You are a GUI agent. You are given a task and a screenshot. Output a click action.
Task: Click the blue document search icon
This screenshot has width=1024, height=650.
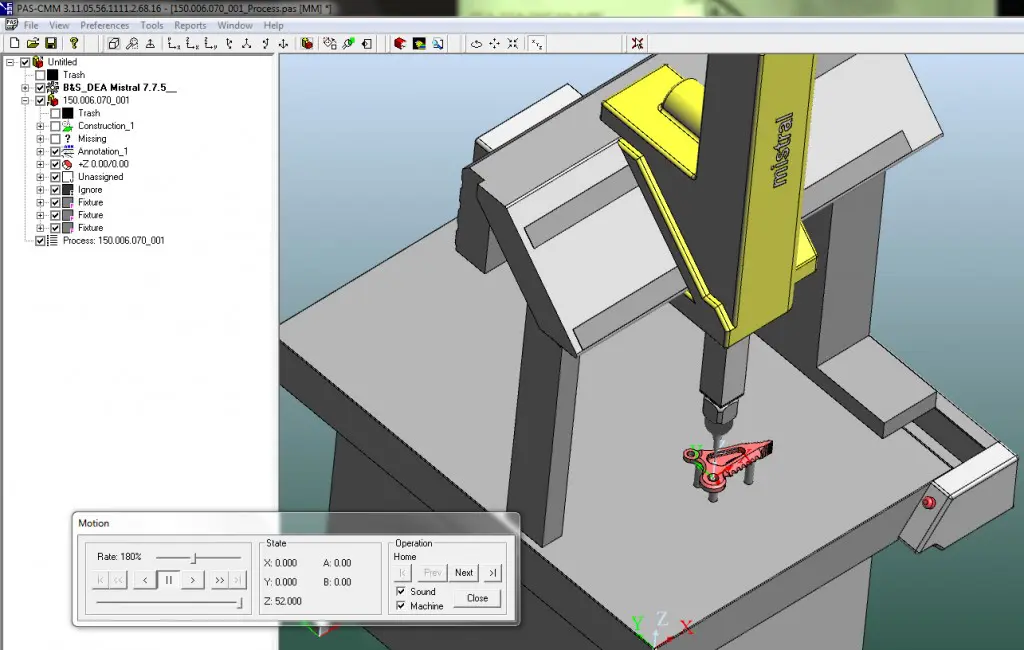(438, 44)
